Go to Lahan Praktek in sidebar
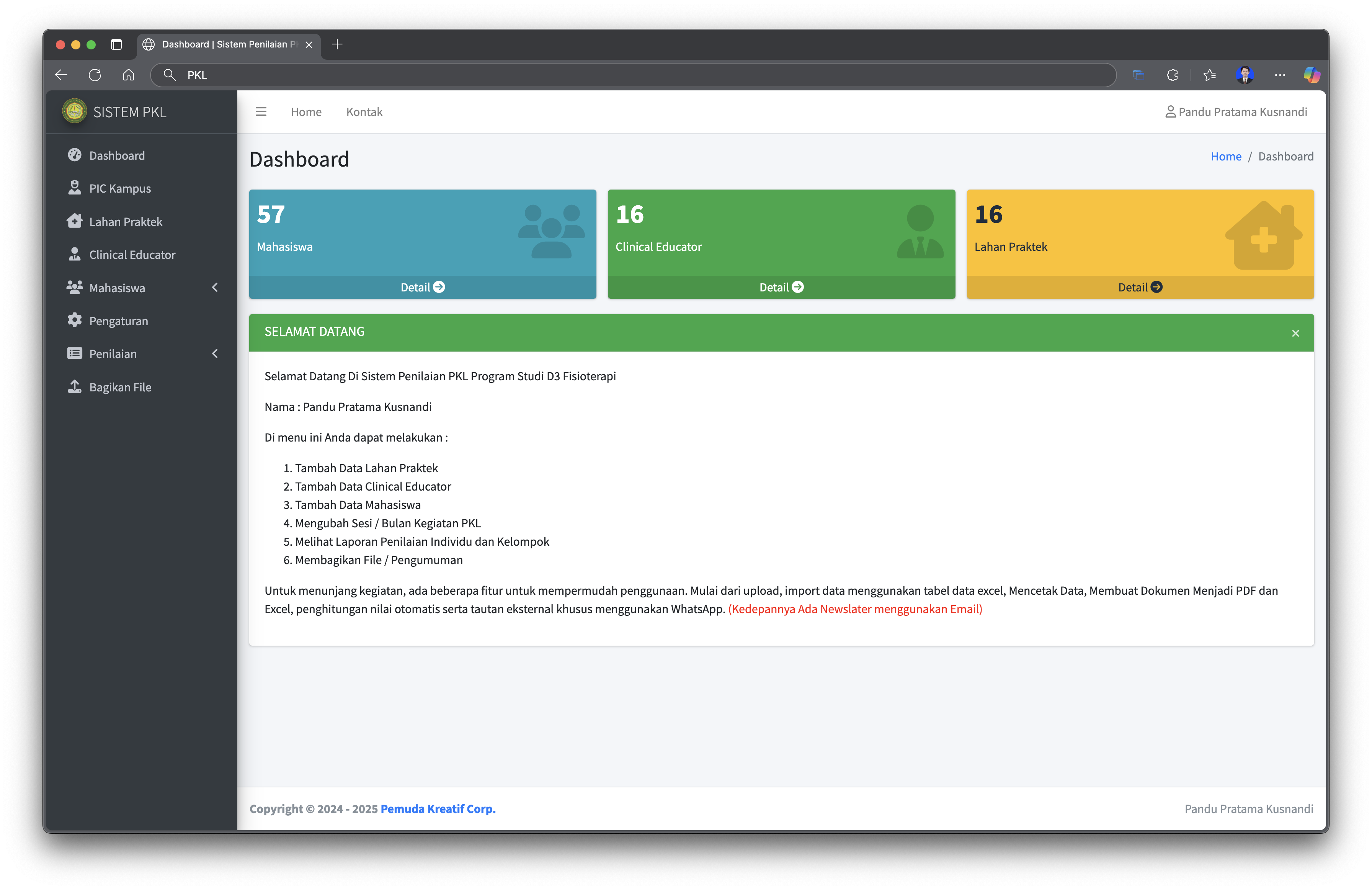Image resolution: width=1372 pixels, height=890 pixels. [x=125, y=221]
